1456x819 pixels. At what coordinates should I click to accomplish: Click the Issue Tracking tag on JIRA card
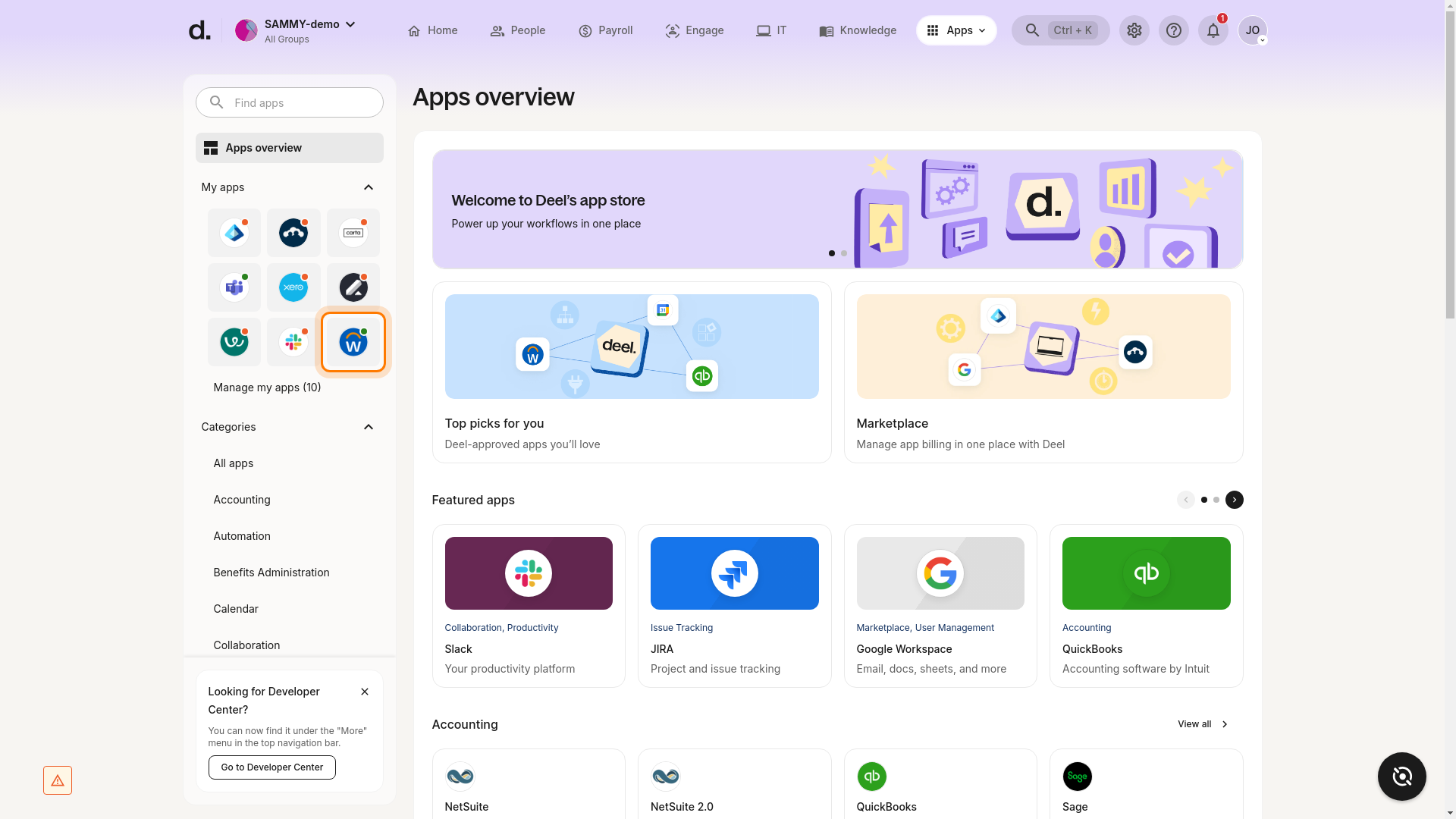[682, 628]
